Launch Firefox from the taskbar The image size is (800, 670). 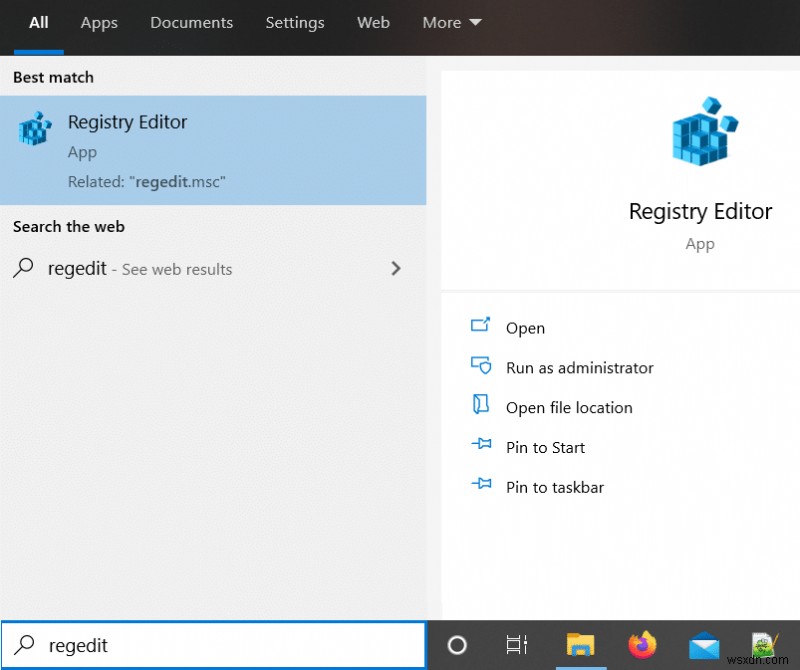pyautogui.click(x=642, y=645)
